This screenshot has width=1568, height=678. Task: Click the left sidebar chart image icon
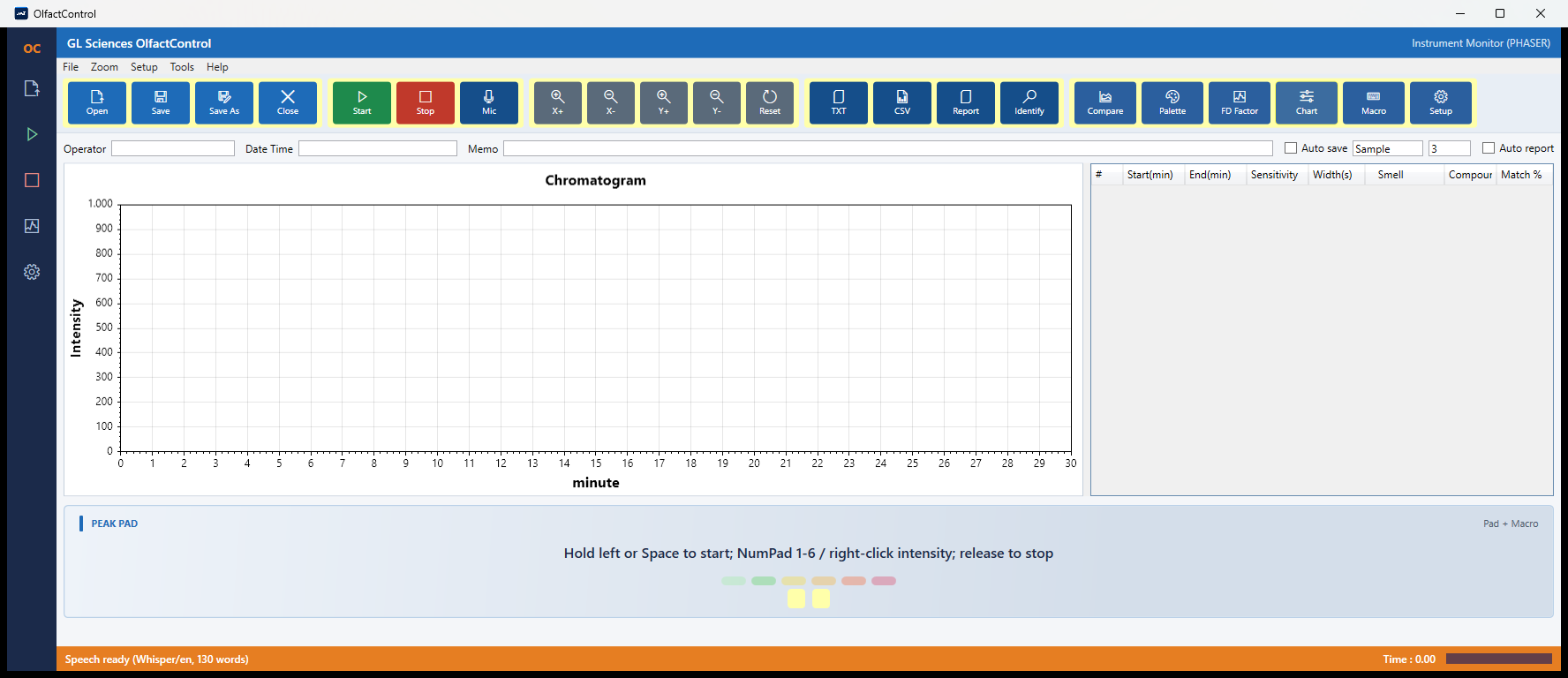pyautogui.click(x=32, y=226)
